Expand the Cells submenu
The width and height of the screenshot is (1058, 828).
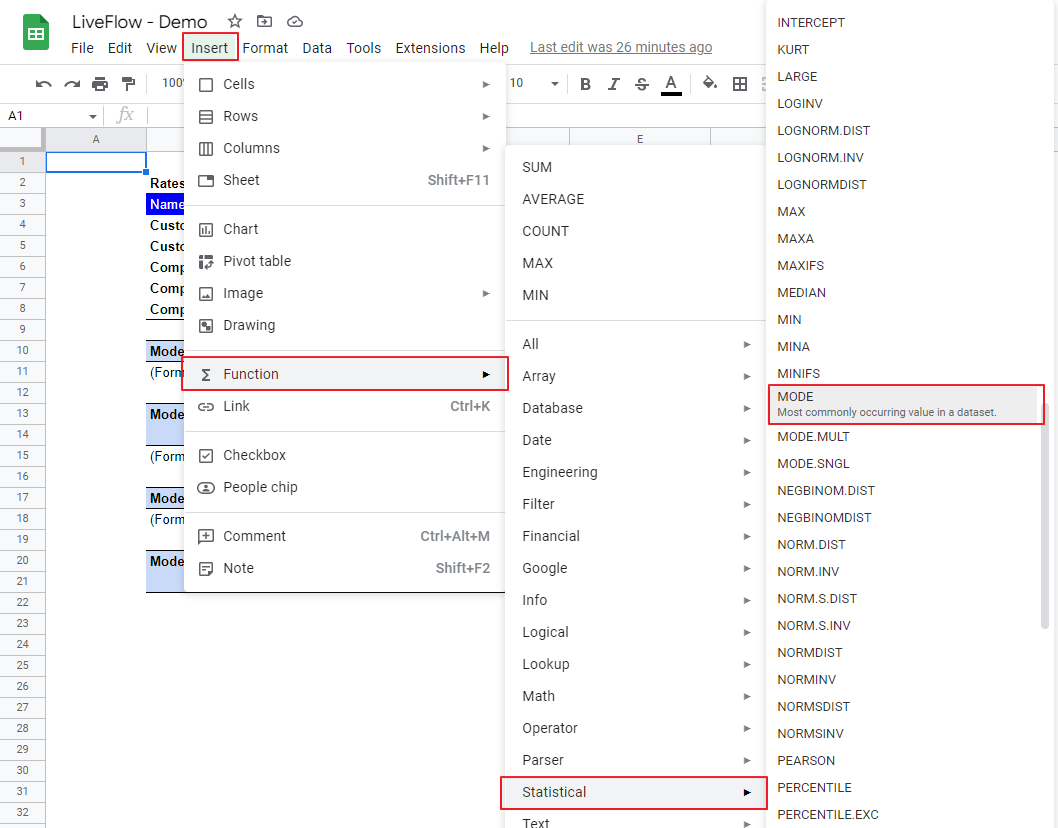344,84
